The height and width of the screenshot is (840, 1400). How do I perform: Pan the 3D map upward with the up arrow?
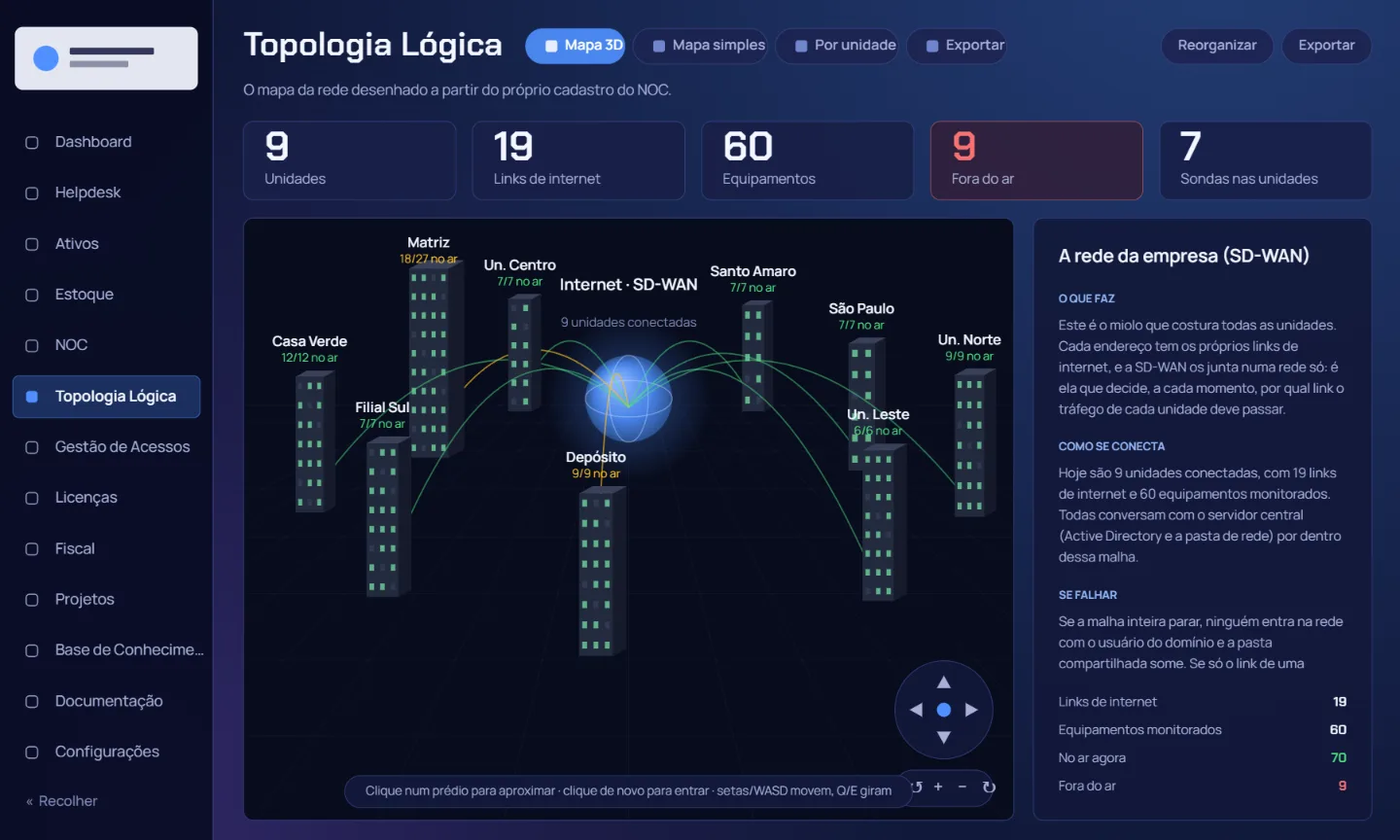pos(943,682)
